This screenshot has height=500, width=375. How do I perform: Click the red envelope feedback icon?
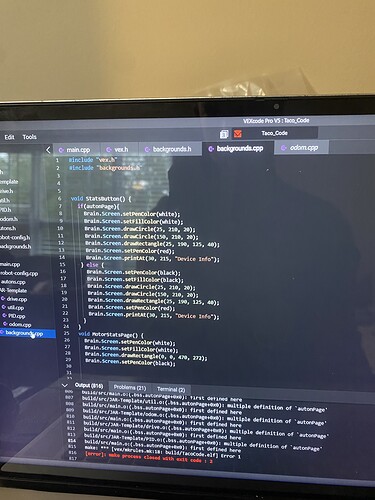pos(237,134)
